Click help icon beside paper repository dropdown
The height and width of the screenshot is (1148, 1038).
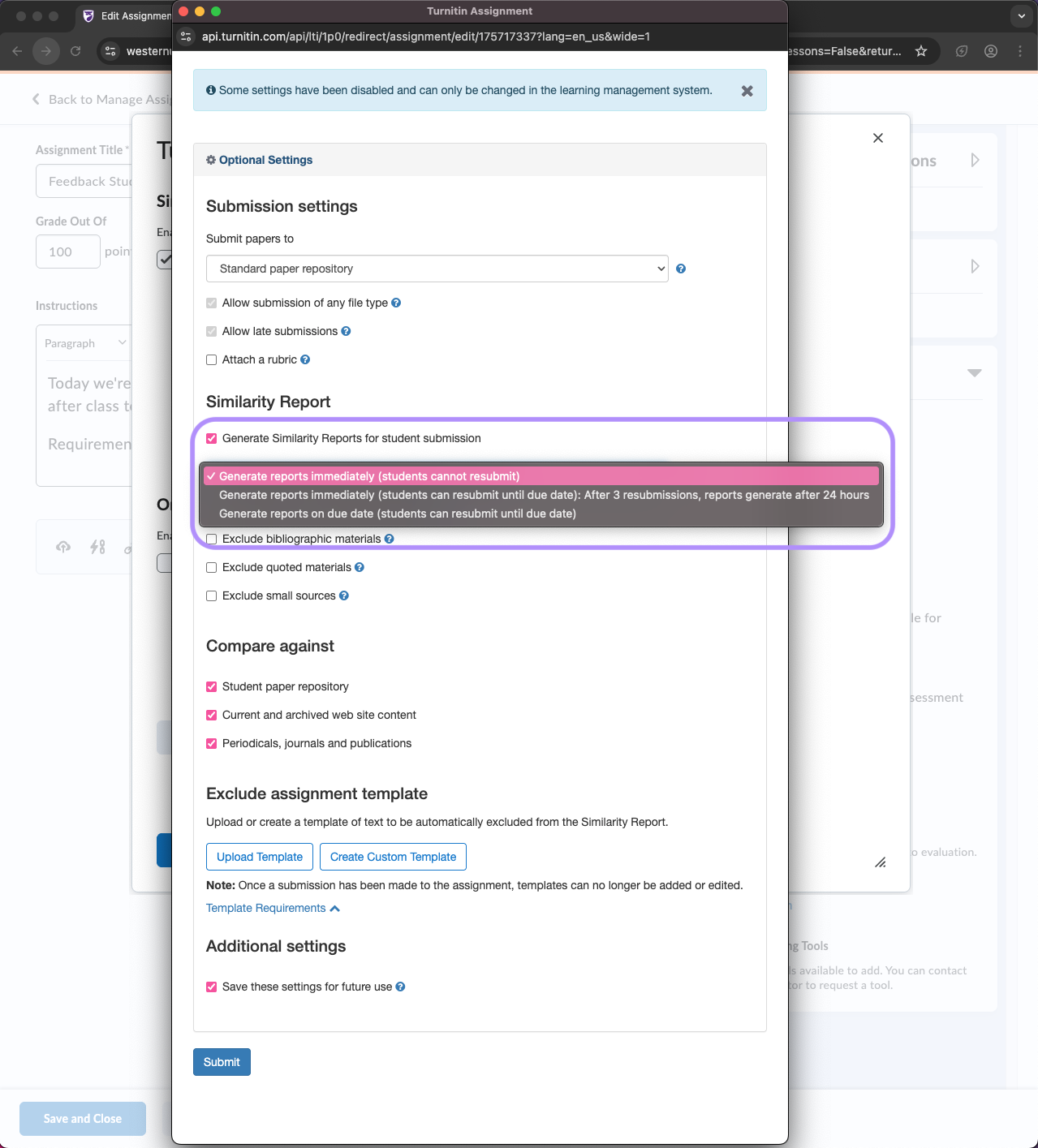tap(681, 269)
